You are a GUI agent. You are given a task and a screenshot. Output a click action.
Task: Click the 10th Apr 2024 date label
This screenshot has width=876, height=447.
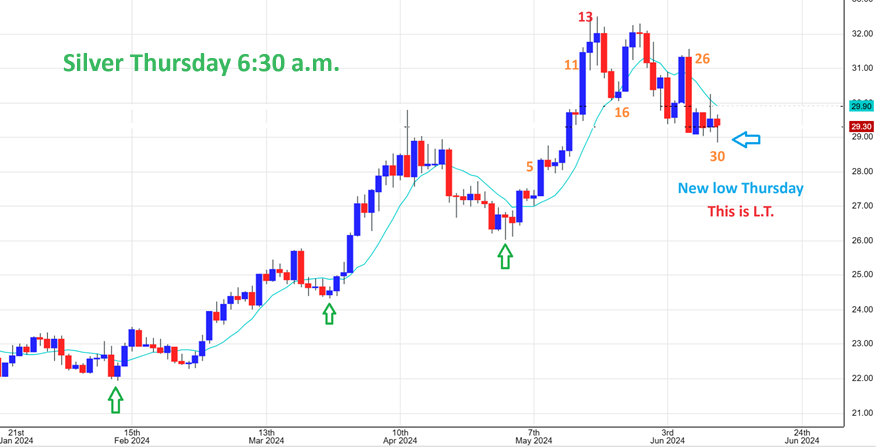click(x=399, y=436)
